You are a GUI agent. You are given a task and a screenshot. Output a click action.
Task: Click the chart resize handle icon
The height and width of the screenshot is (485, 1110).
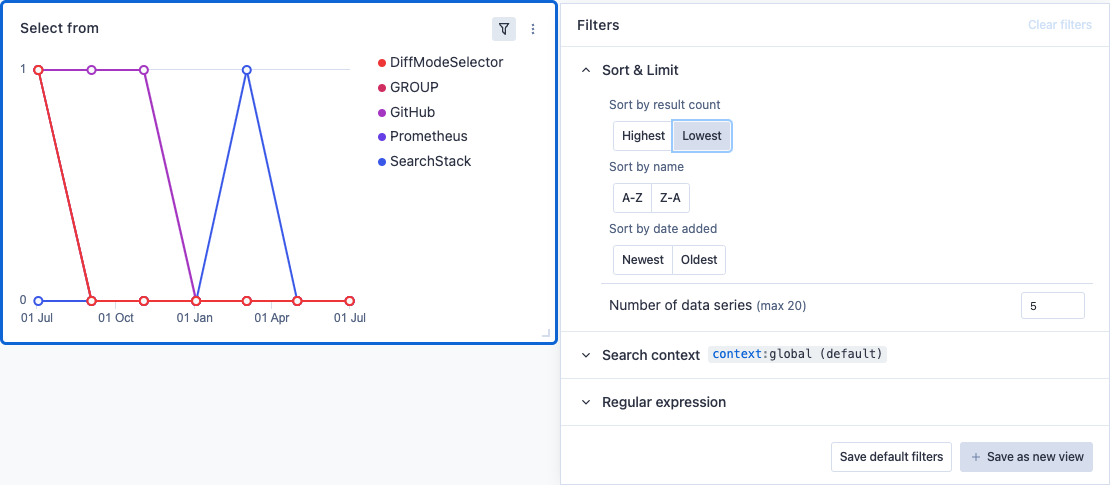545,333
